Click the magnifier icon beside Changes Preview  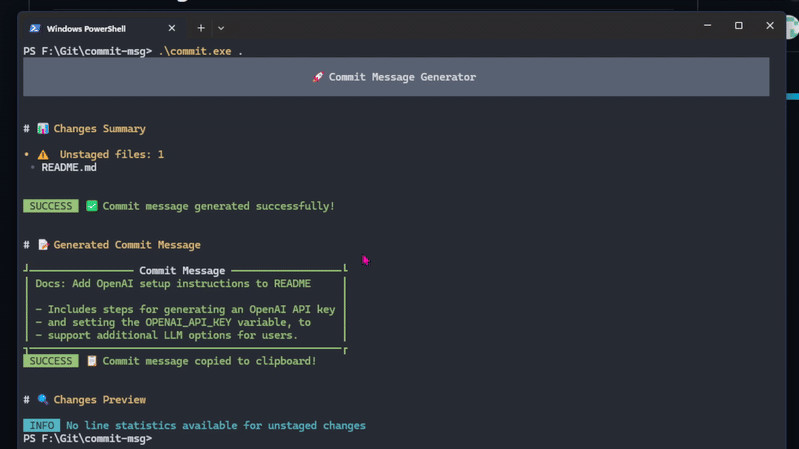coord(43,400)
